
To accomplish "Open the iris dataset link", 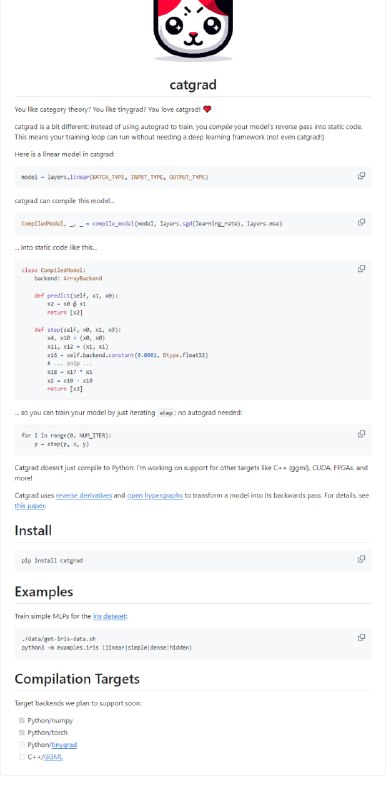I will point(109,616).
